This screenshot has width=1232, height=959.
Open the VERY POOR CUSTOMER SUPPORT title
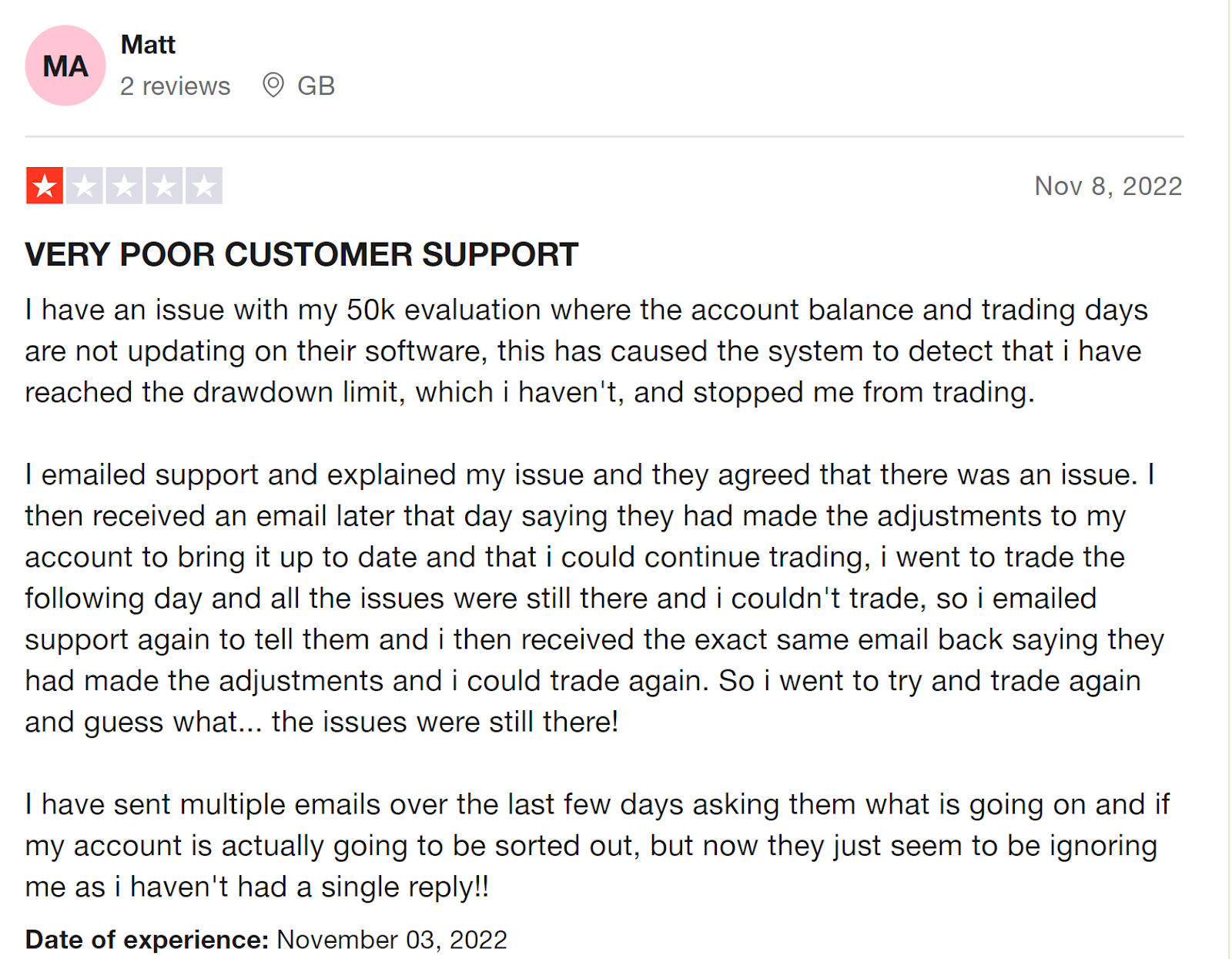pos(302,254)
